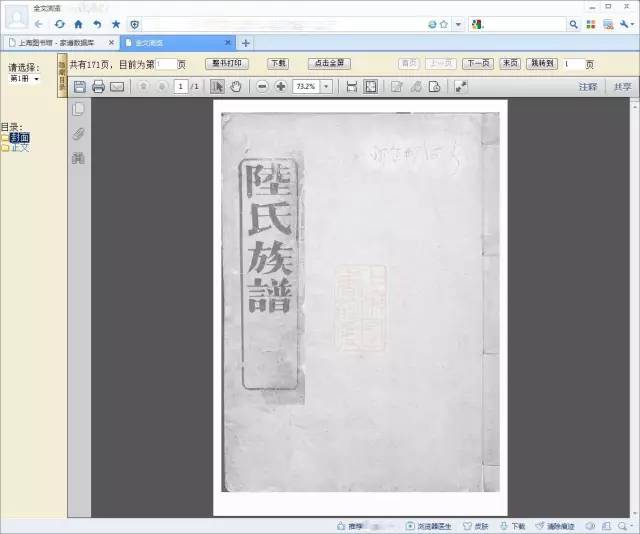Select 封面 in the 目录 tree
This screenshot has height=534, width=640.
tap(20, 138)
